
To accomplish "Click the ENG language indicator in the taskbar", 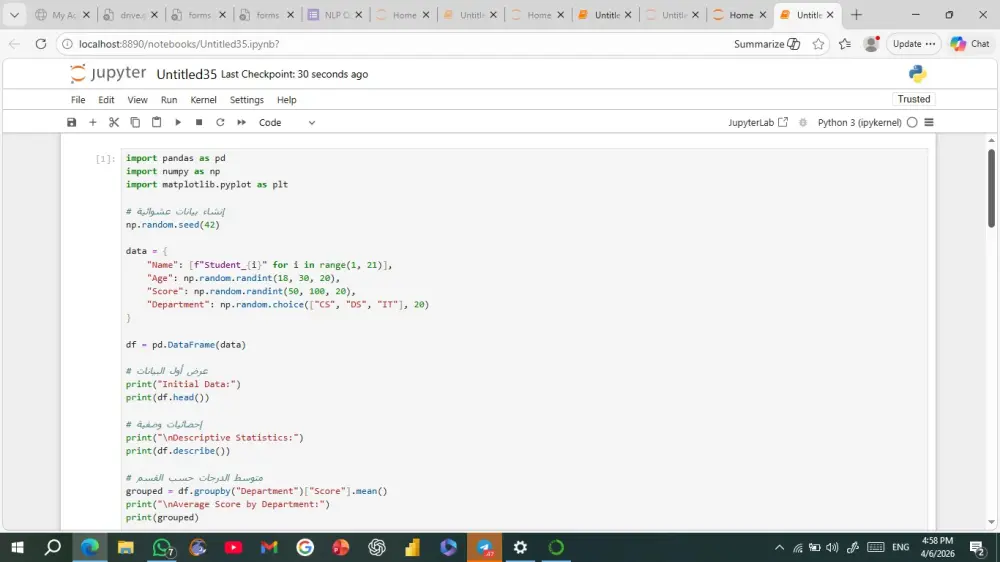I will point(901,547).
